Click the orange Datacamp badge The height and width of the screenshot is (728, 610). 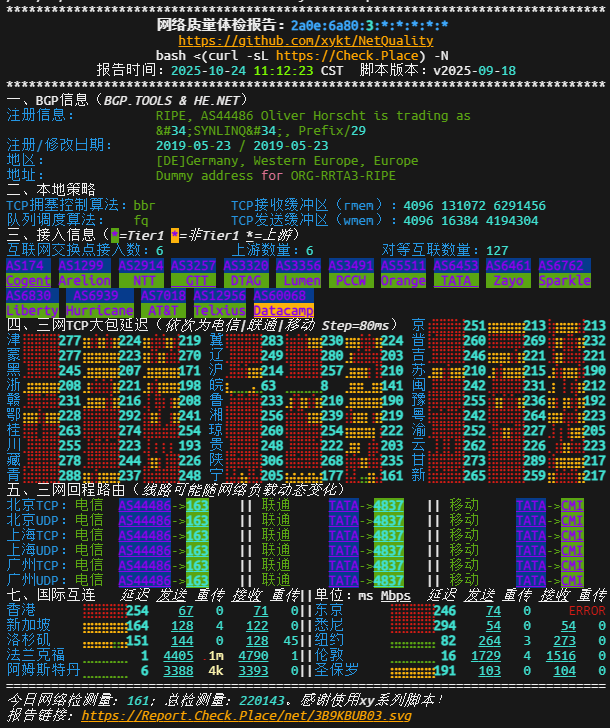coord(283,311)
